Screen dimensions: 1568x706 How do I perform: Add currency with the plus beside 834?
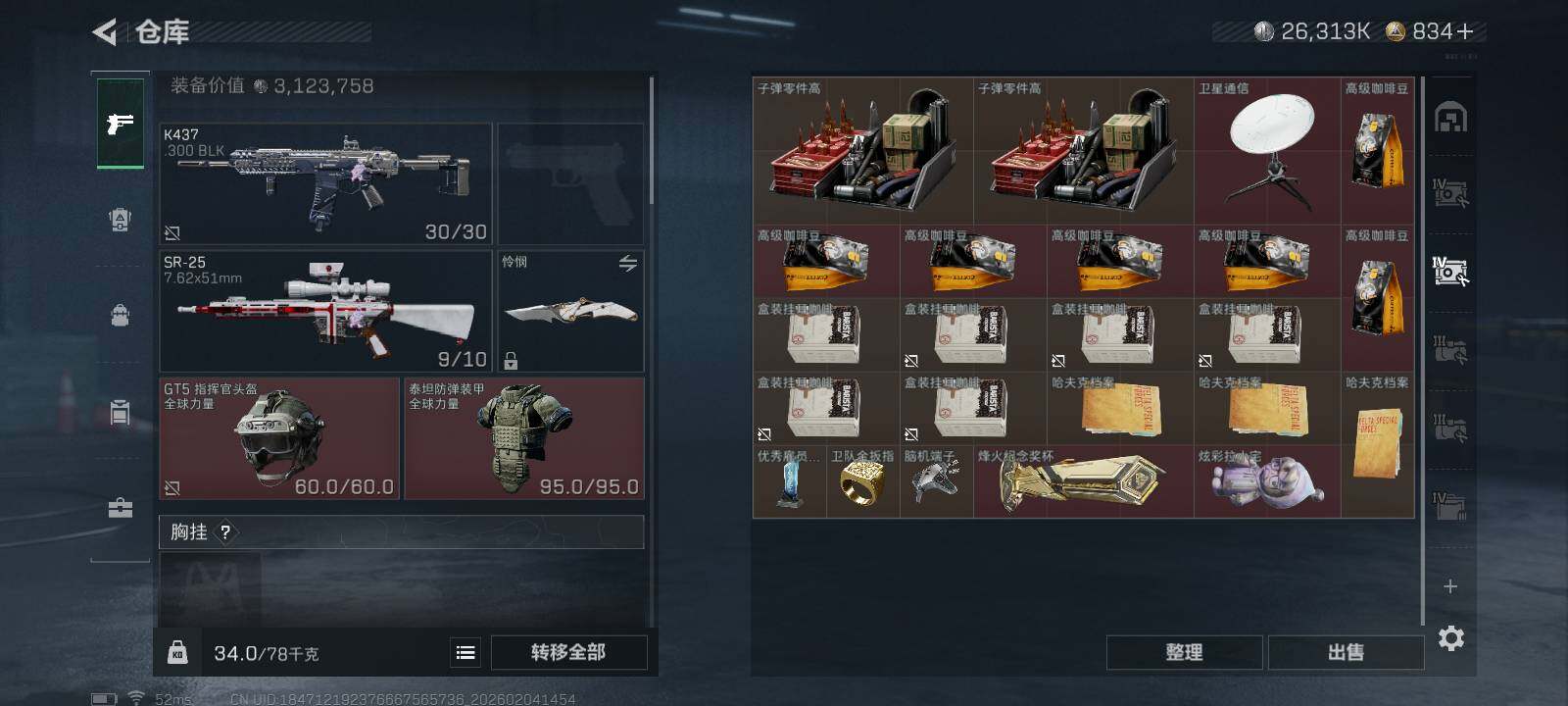[1465, 32]
